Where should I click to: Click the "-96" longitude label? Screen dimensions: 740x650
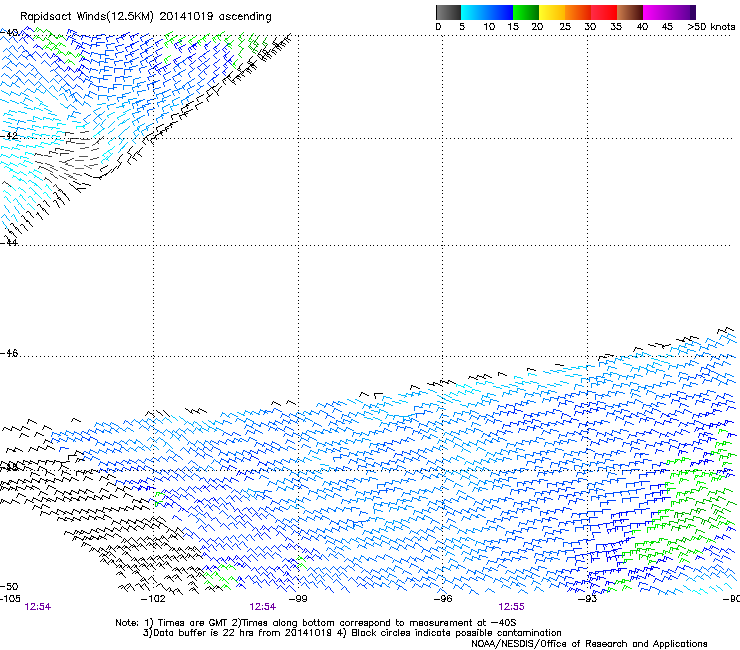443,599
